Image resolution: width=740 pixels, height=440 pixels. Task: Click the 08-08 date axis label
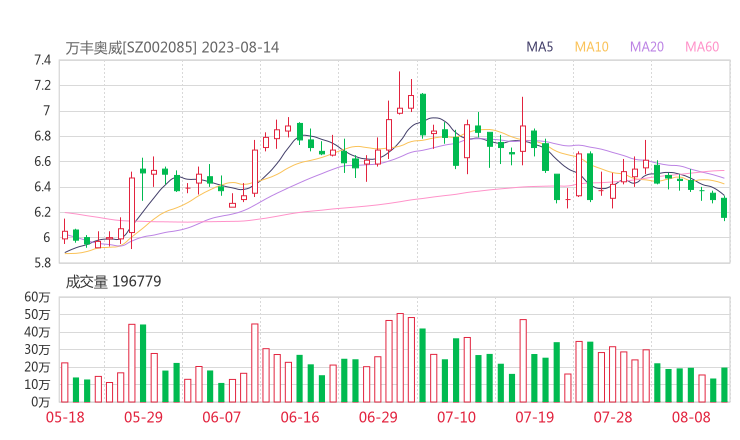pos(691,417)
